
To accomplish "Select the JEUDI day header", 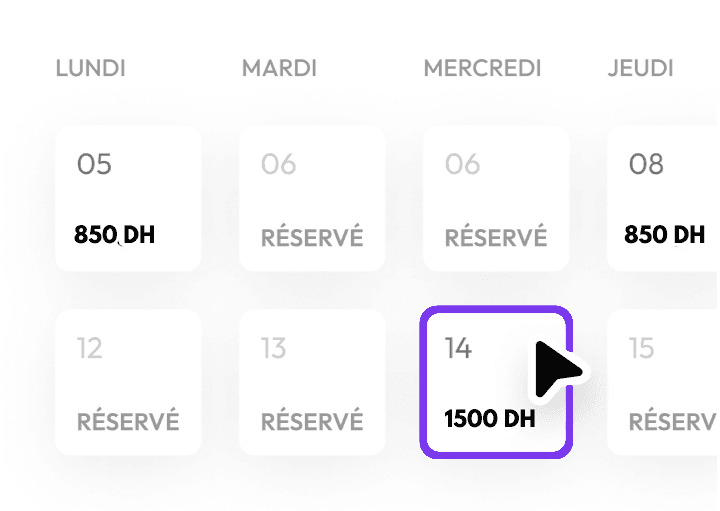I will (640, 69).
